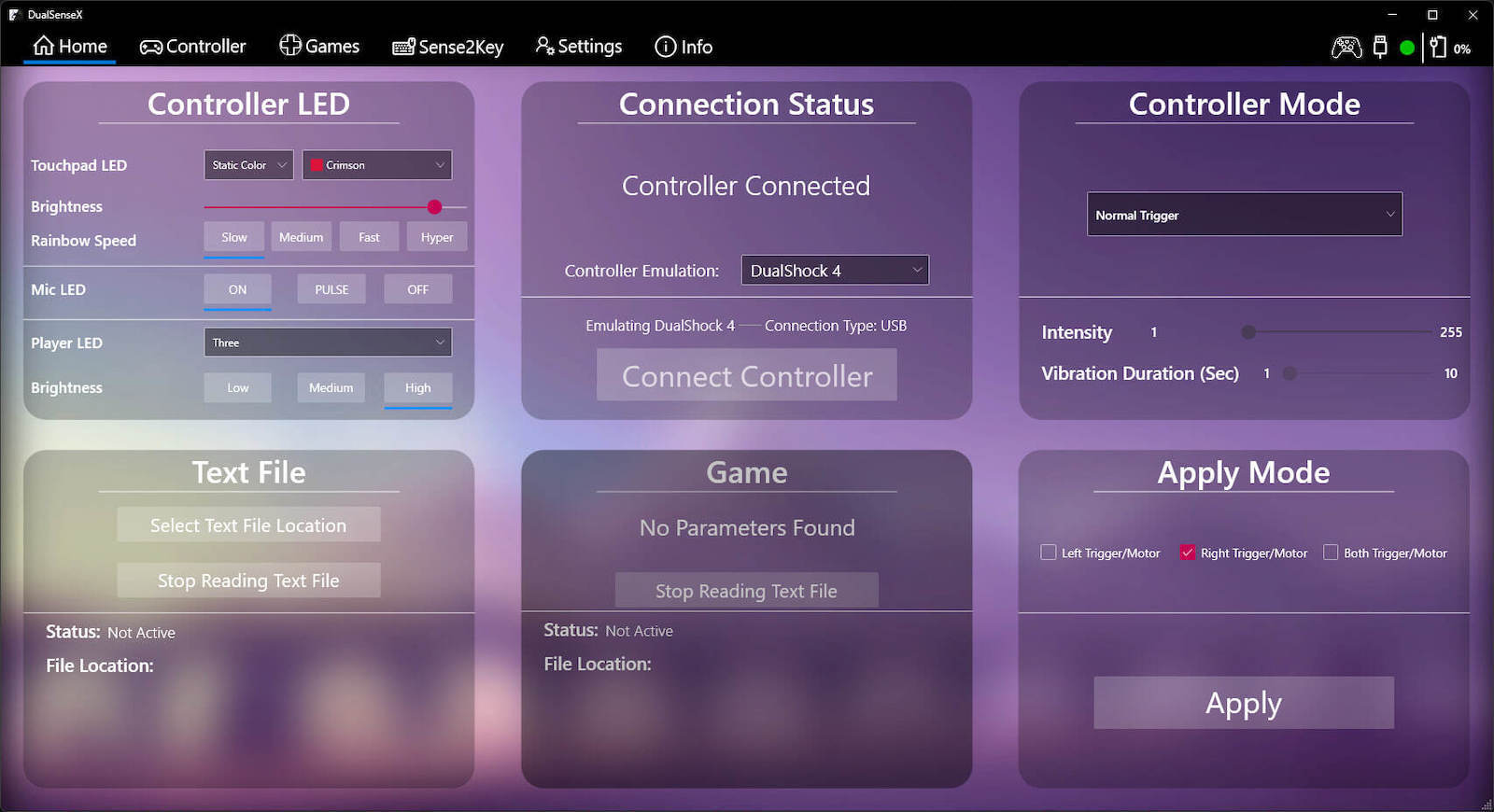Image resolution: width=1494 pixels, height=812 pixels.
Task: Expand the Normal Trigger mode dropdown
Action: 1245,215
